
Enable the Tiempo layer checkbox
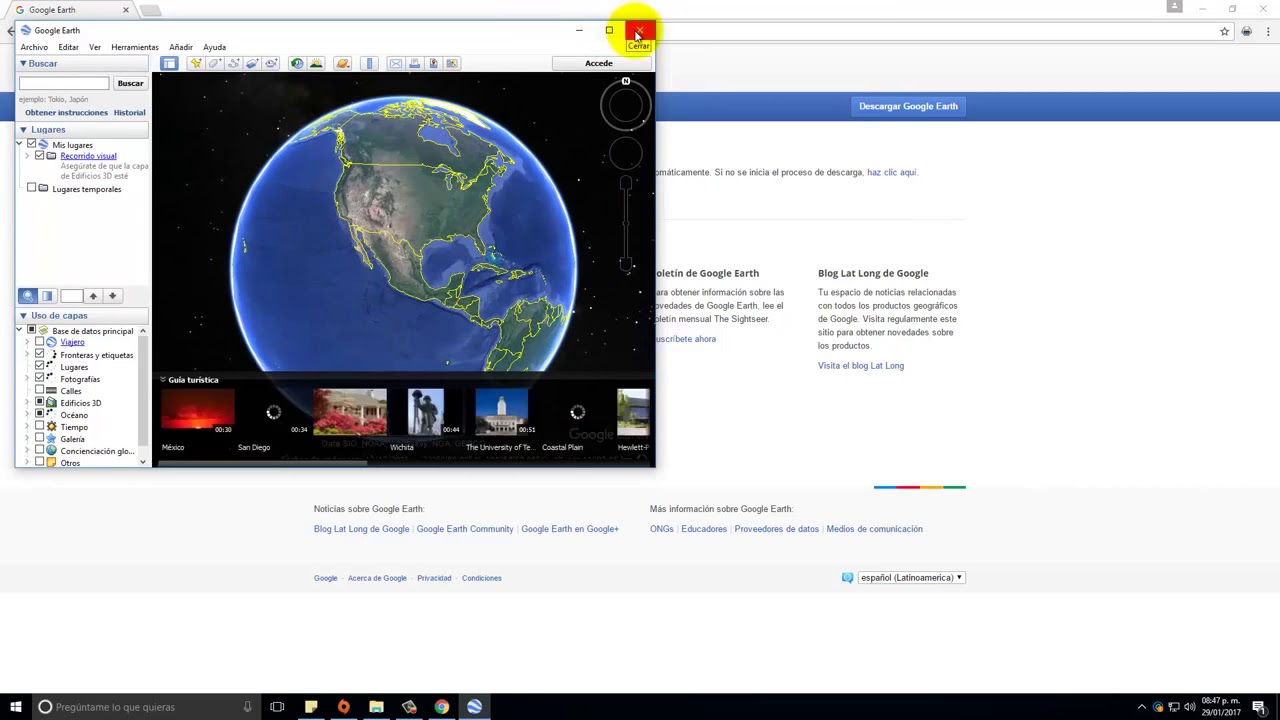point(40,426)
